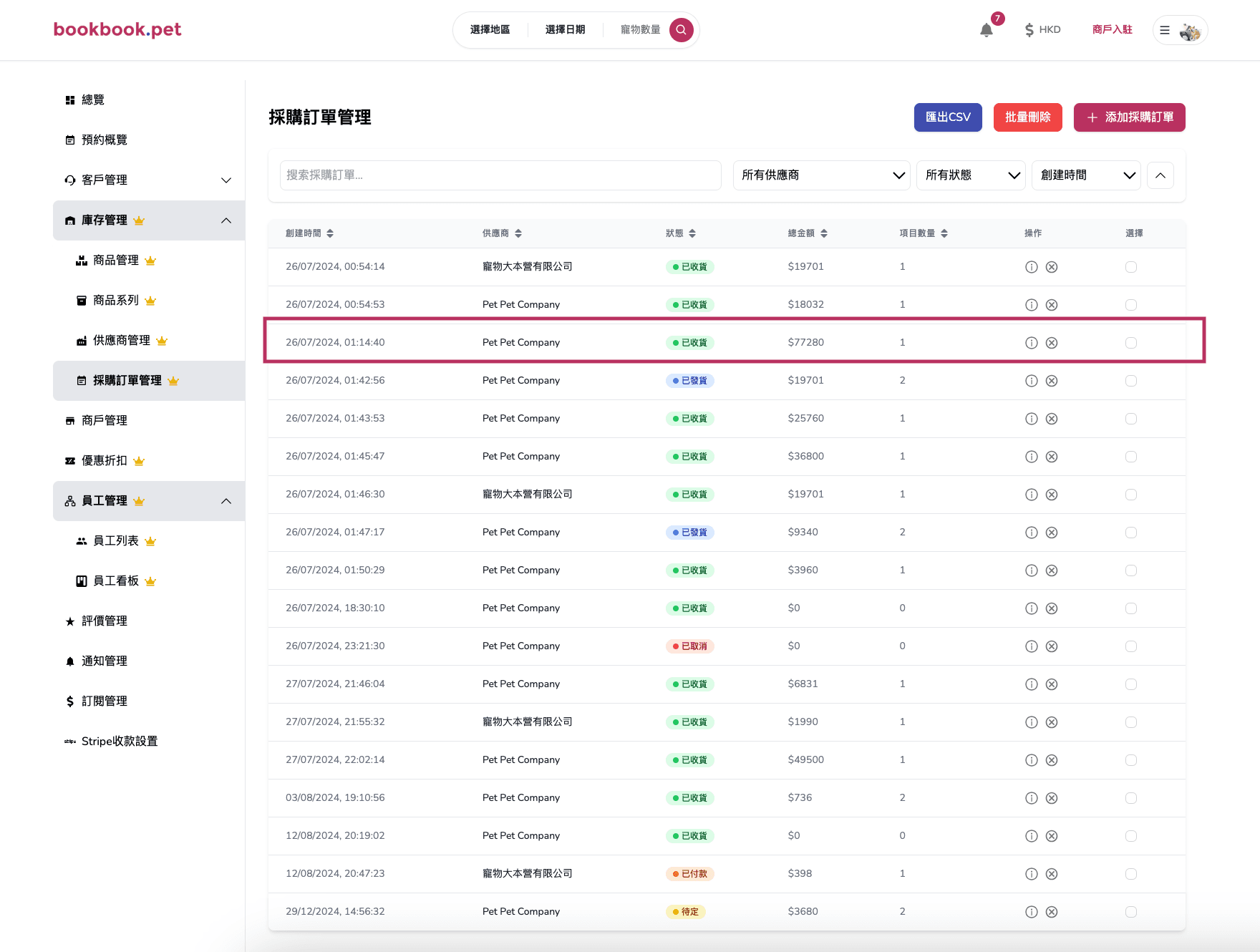Open info icon on the 01:42:56 order
Viewport: 1260px width, 952px height.
tap(1032, 381)
